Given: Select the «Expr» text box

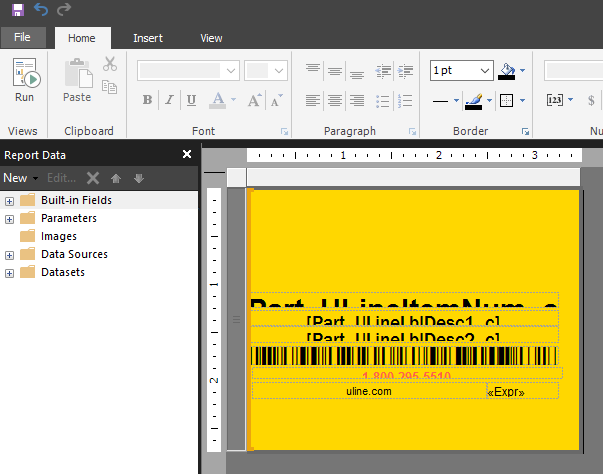Looking at the screenshot, I should click(x=522, y=391).
